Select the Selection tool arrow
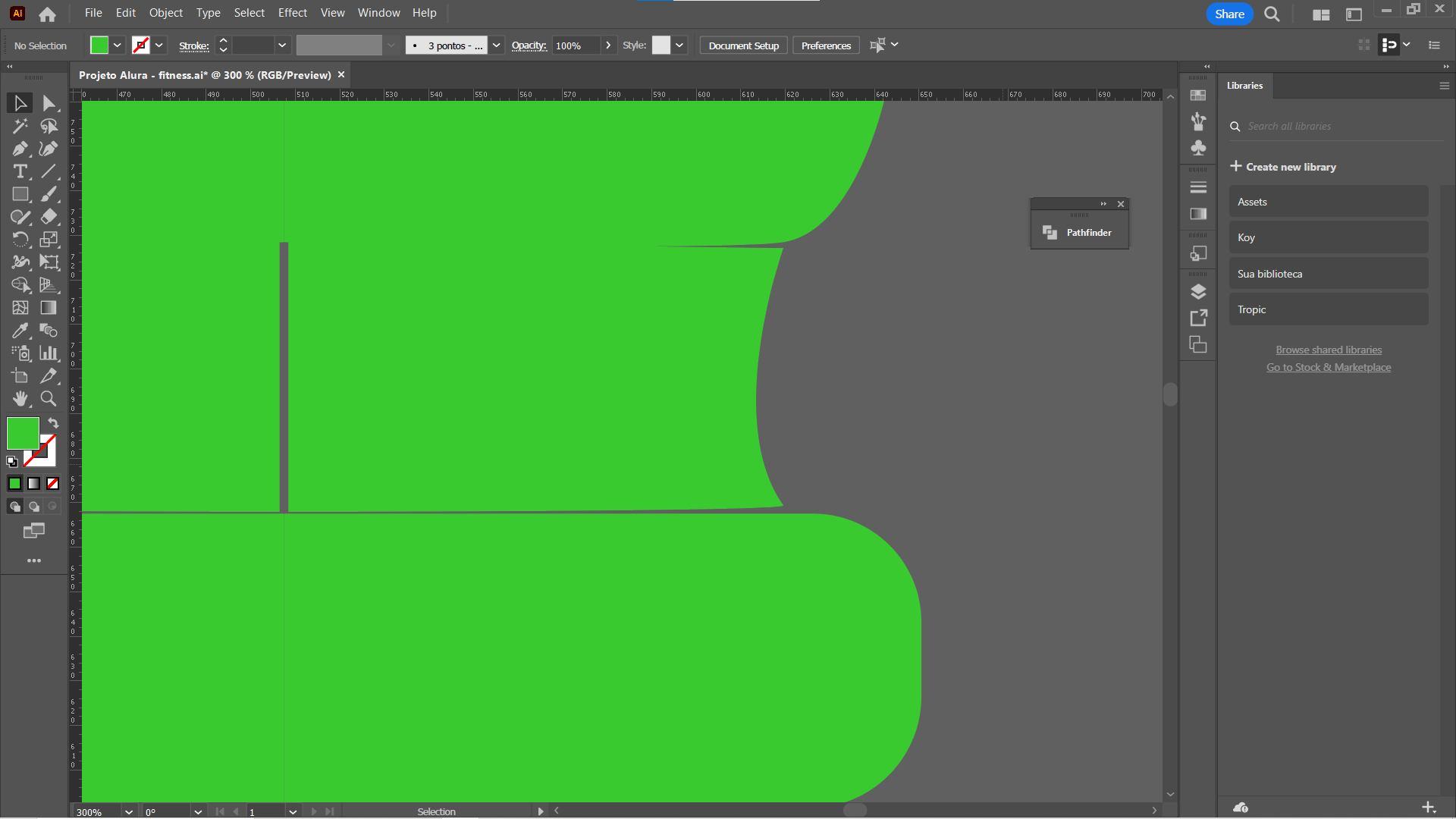 click(x=20, y=103)
